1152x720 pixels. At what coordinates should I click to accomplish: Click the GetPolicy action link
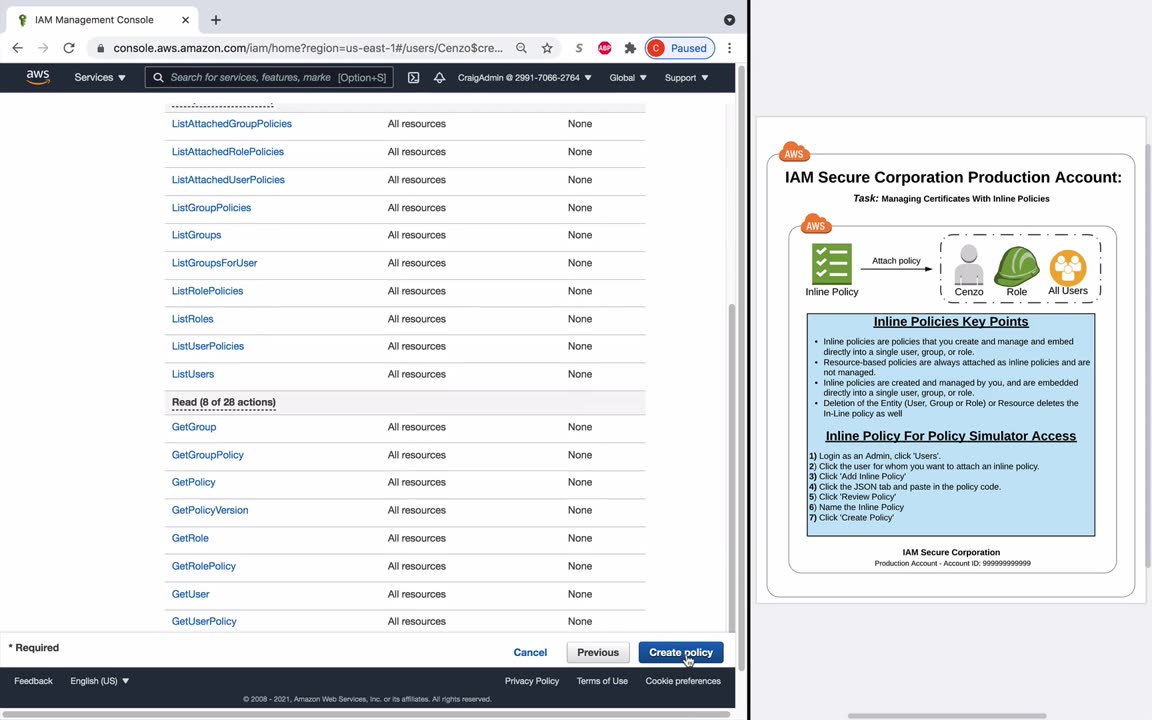click(193, 482)
